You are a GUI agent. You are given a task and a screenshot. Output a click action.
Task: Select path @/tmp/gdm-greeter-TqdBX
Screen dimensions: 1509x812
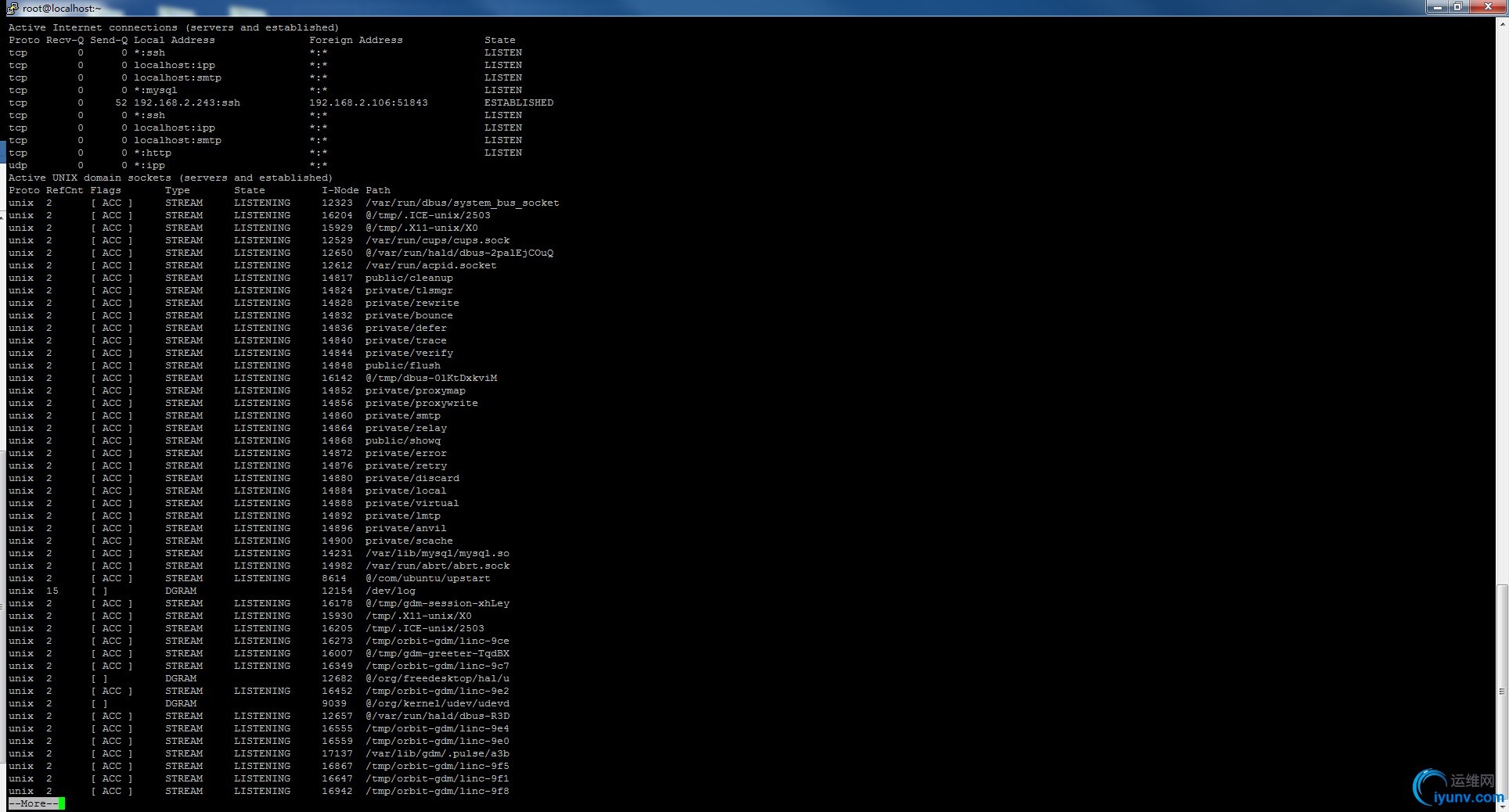[438, 653]
